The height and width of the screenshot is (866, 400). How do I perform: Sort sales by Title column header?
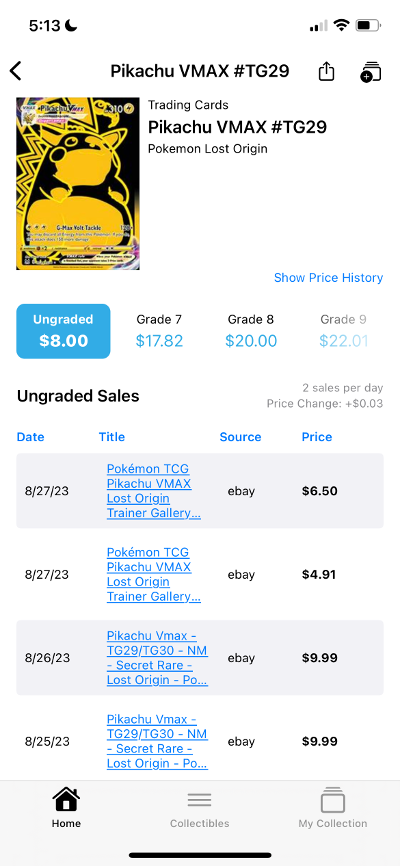click(112, 437)
